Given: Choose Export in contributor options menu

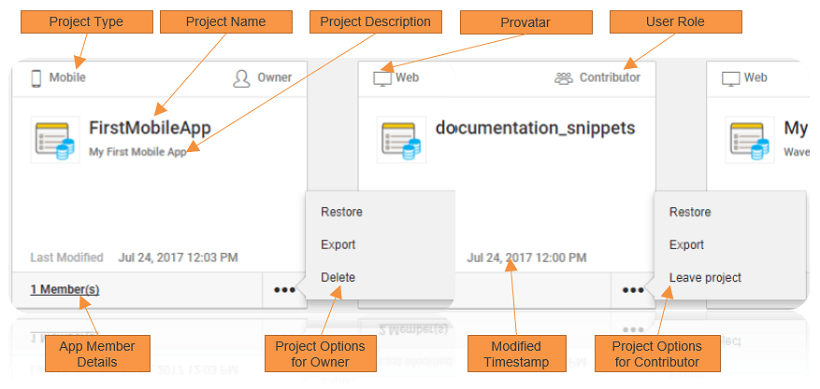Looking at the screenshot, I should pyautogui.click(x=687, y=245).
